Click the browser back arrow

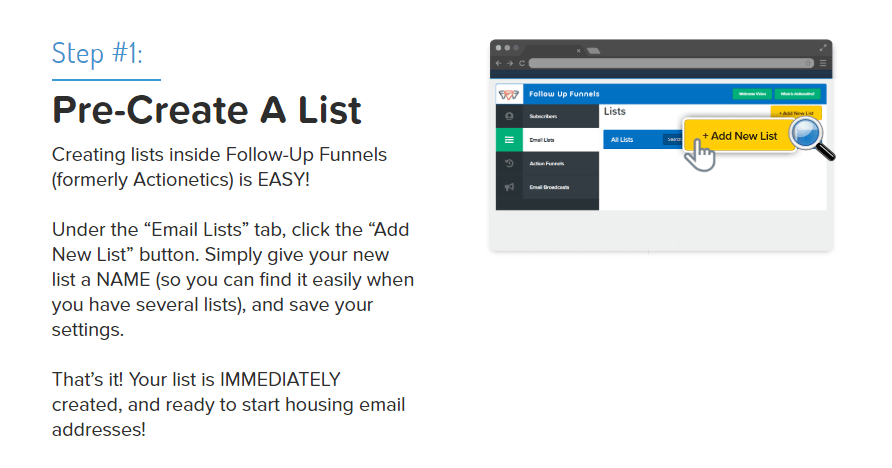coord(499,63)
